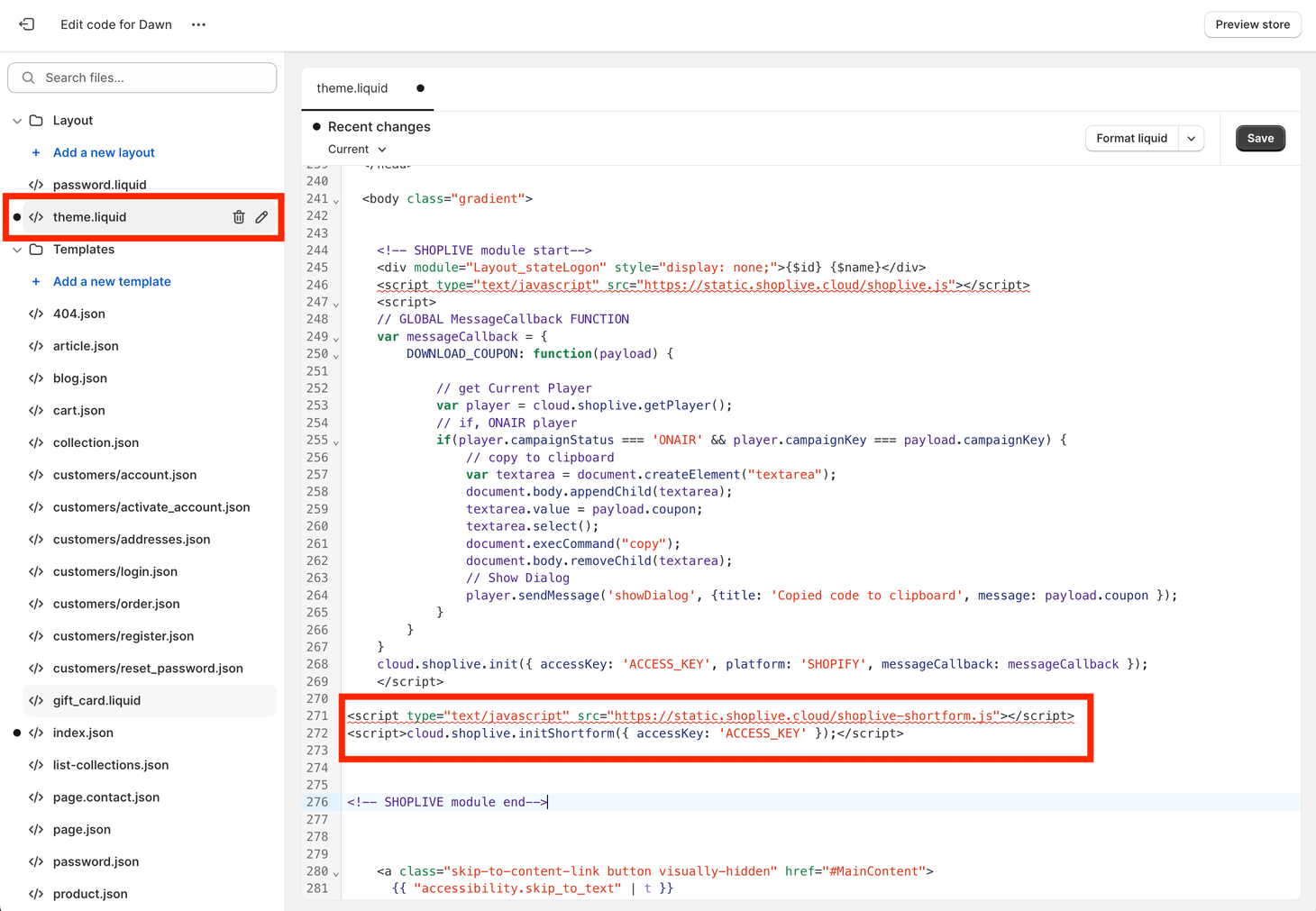Image resolution: width=1316 pixels, height=911 pixels.
Task: Click the code icon next to password.liquid
Action: 36,185
